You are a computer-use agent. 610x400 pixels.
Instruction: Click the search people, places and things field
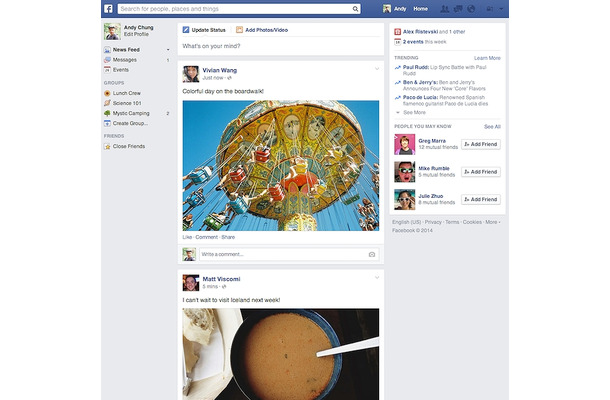[x=239, y=9]
